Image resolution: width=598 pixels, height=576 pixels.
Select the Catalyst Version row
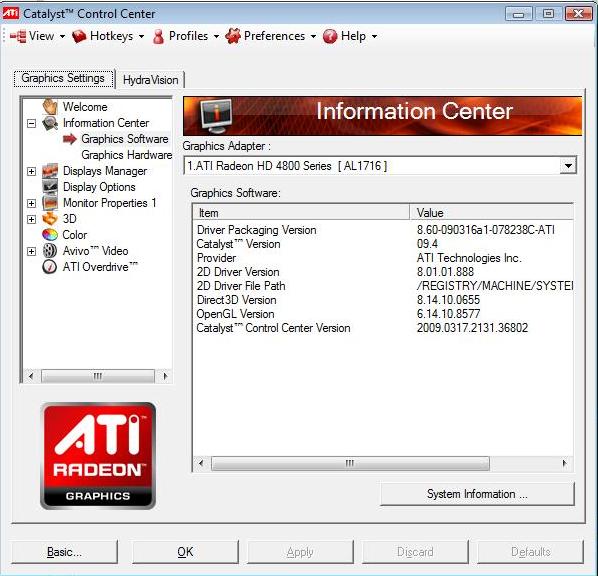(383, 244)
